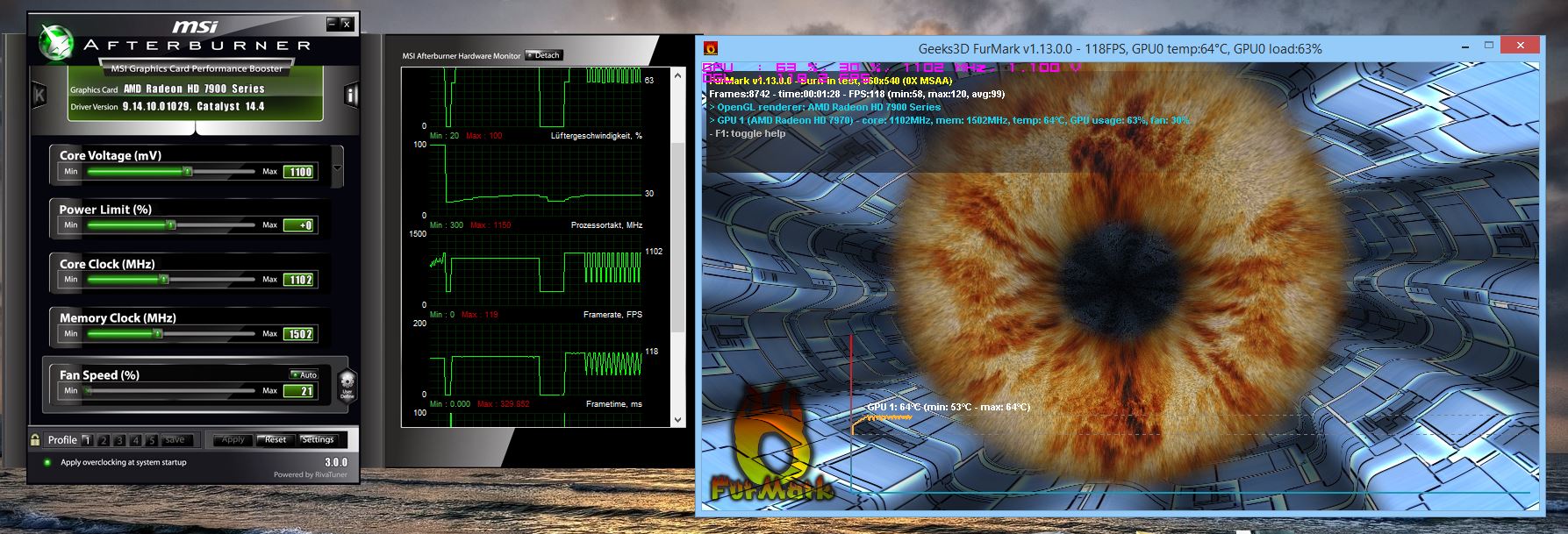Click the Lüftergeschwindigkeit graph label
Image resolution: width=1568 pixels, height=534 pixels.
[x=596, y=136]
